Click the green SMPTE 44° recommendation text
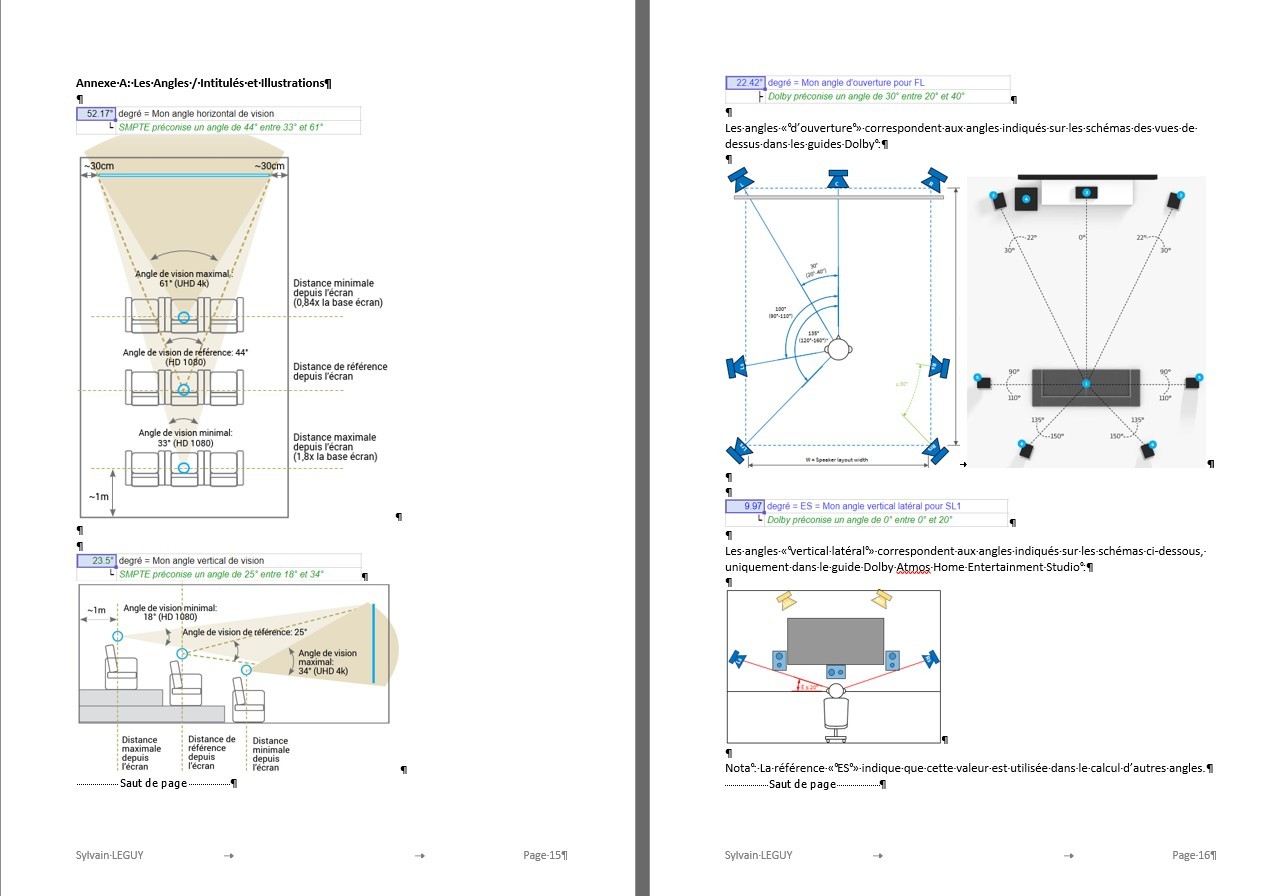 (221, 128)
